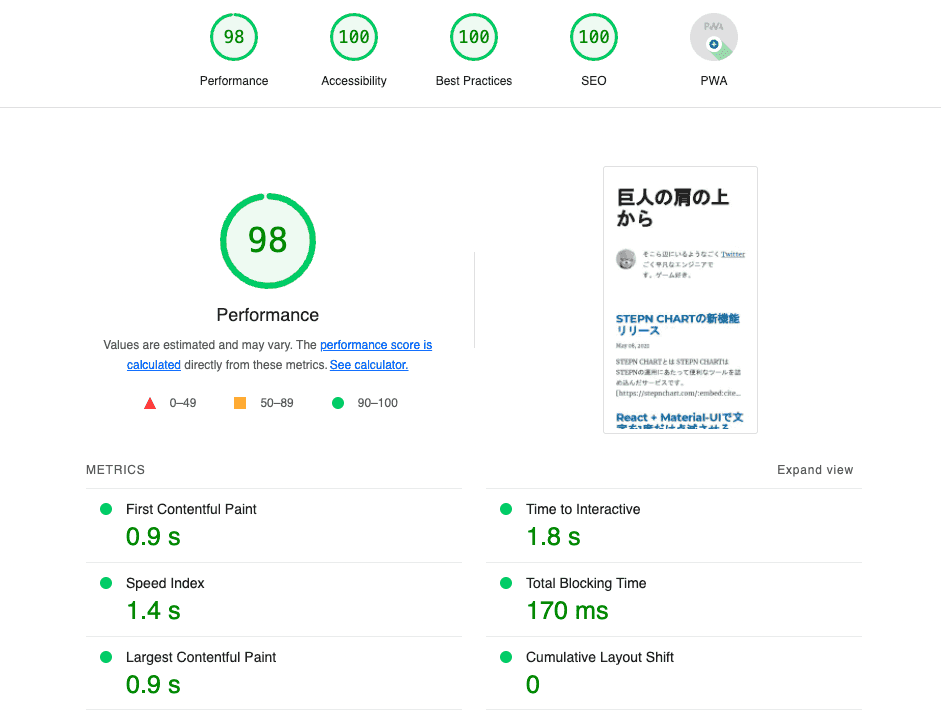The image size is (941, 717).
Task: Click the SEO score gauge
Action: (594, 38)
